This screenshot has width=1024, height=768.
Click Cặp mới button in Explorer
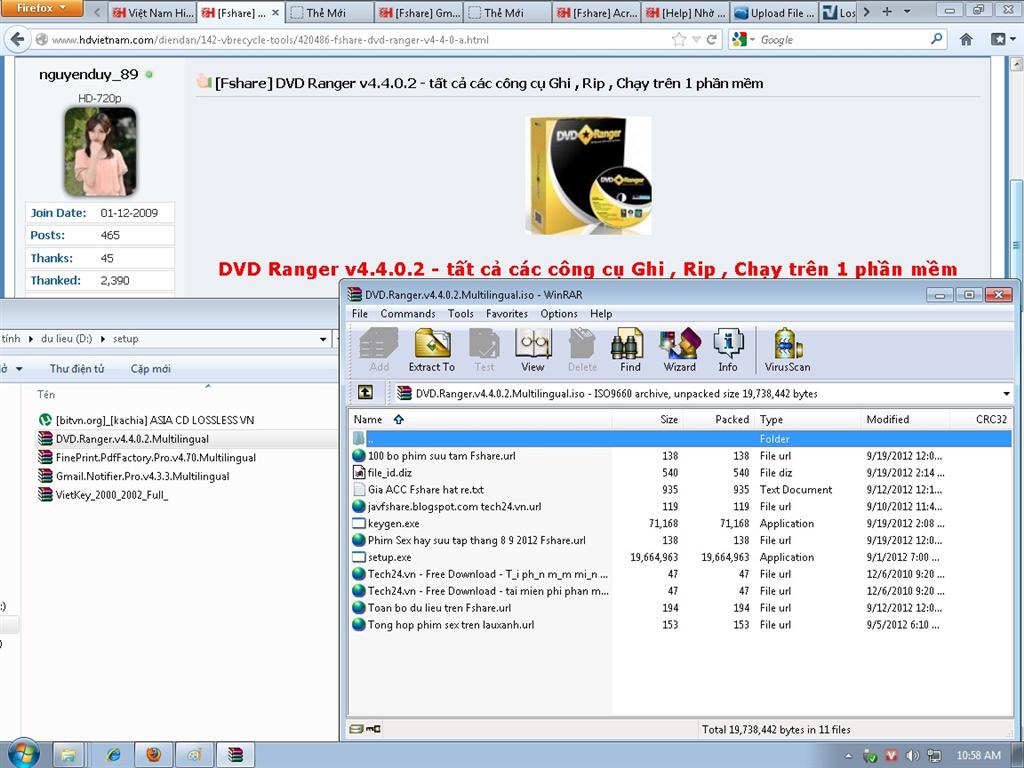point(150,369)
